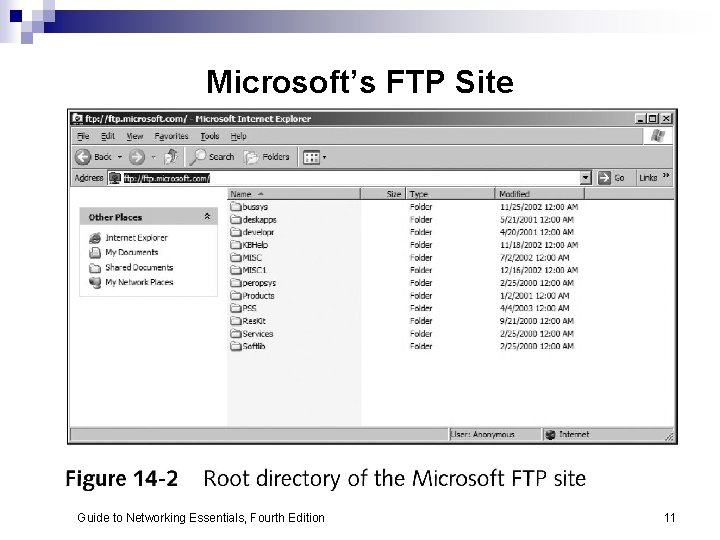This screenshot has height=540, width=720.
Task: Click the 11/25/2002 12:00 AM modified date
Action: [x=539, y=207]
